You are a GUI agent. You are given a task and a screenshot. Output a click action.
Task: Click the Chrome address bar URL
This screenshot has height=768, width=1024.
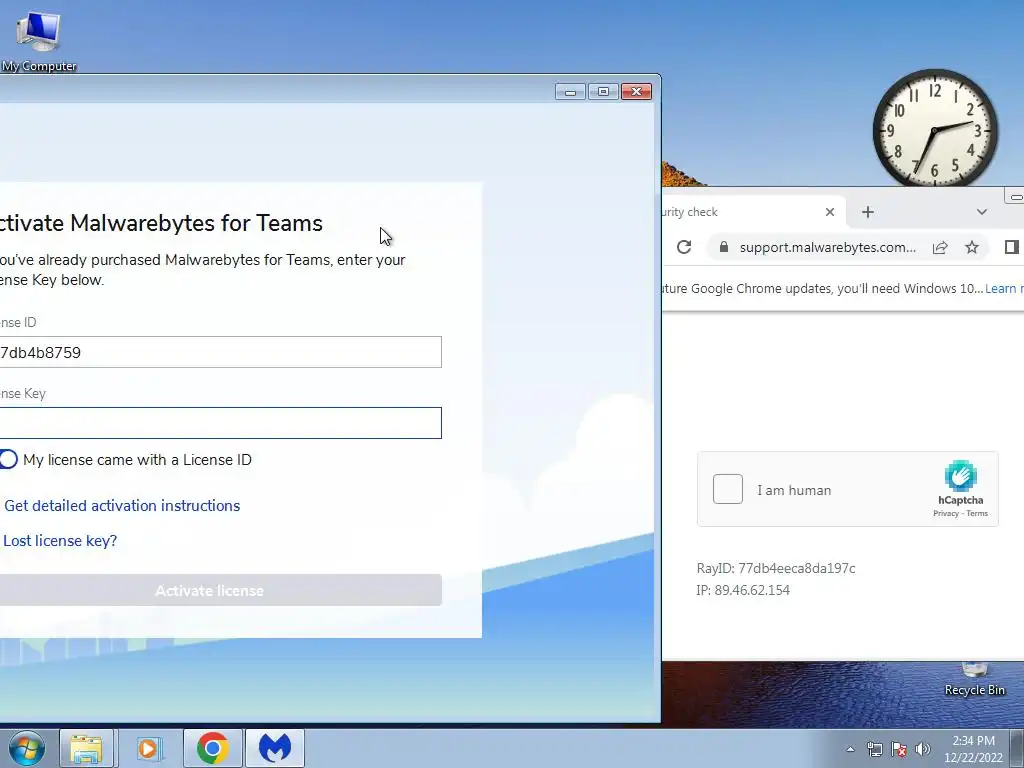click(x=827, y=247)
